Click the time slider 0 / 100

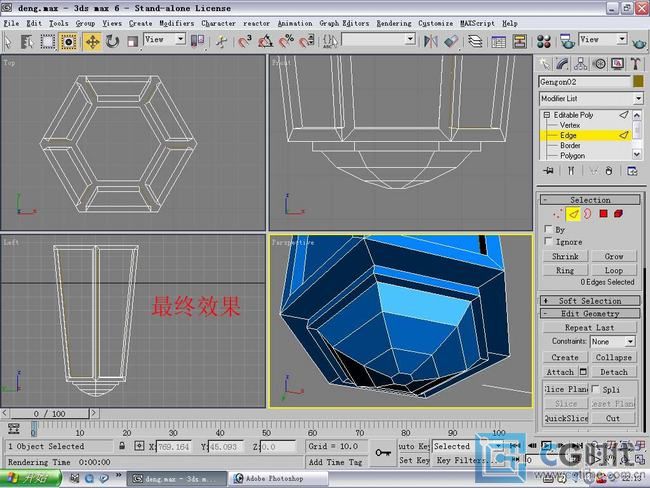coord(49,413)
